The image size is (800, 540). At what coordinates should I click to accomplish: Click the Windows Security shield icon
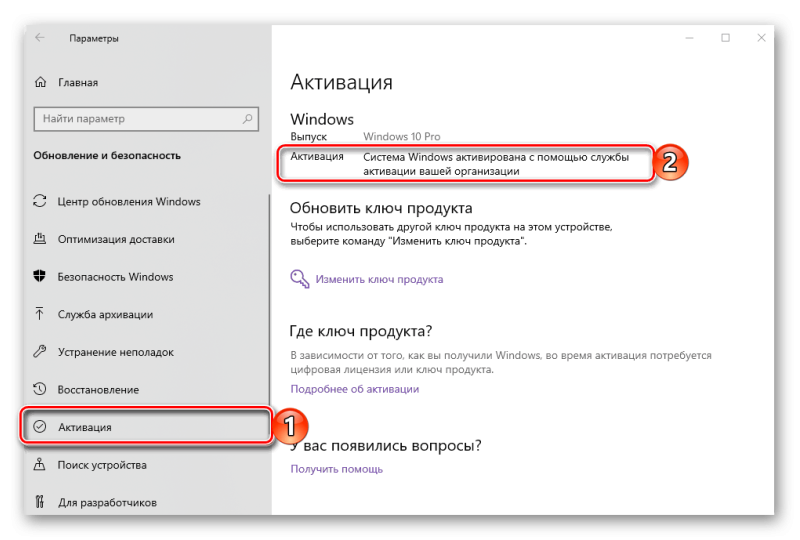40,276
